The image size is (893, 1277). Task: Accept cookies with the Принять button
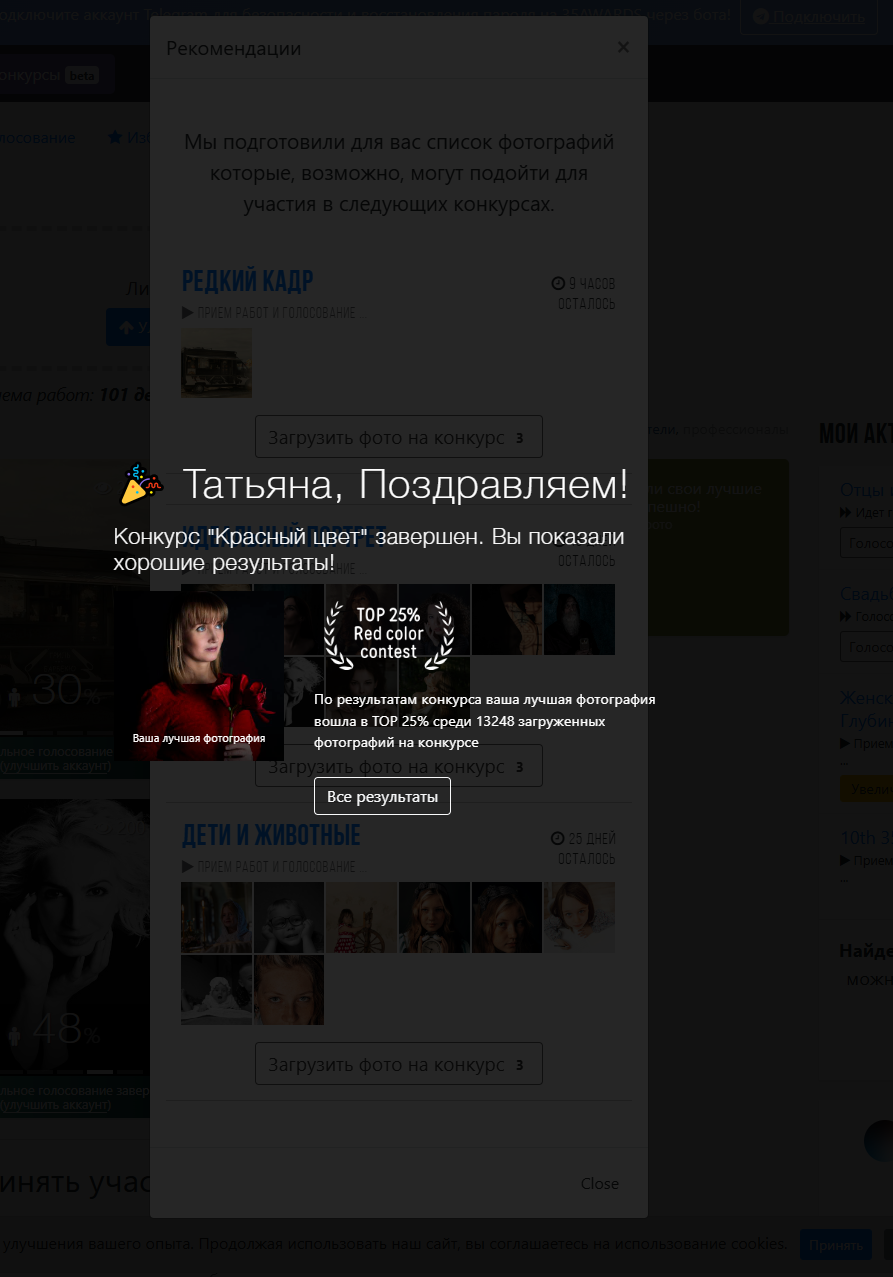(836, 1245)
